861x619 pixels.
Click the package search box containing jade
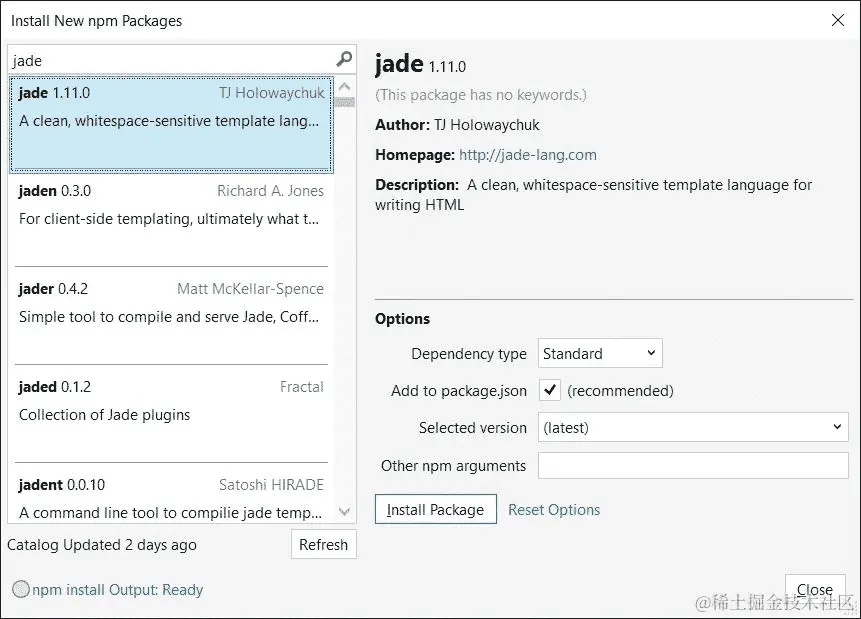170,60
